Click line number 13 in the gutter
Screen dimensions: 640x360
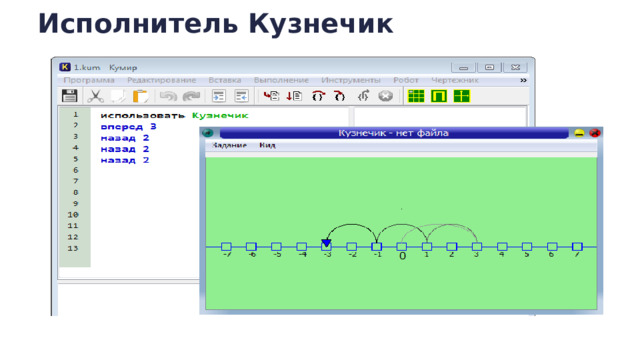(x=73, y=248)
